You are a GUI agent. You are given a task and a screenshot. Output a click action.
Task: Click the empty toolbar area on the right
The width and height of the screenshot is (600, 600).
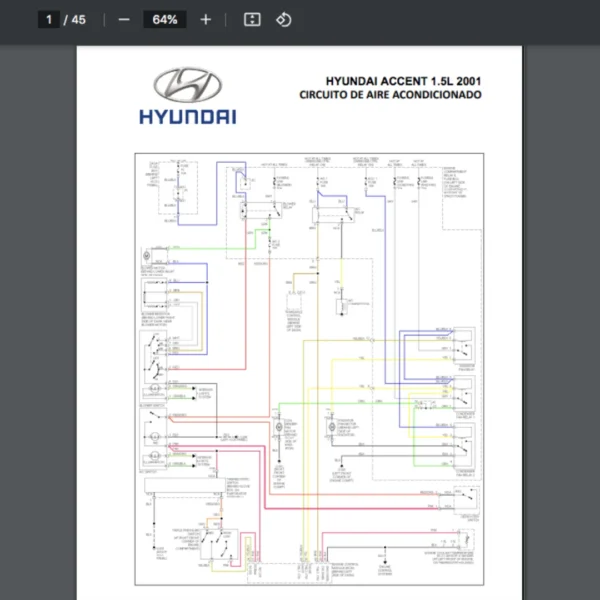click(450, 20)
